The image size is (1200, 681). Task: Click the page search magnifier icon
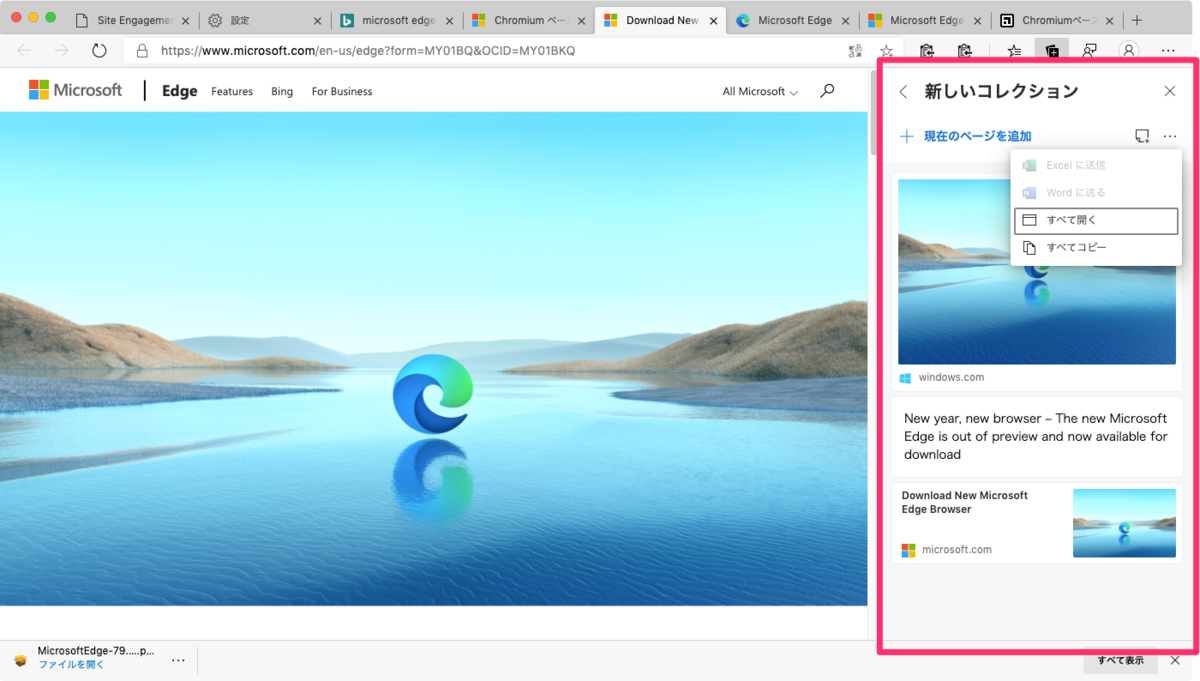(827, 91)
